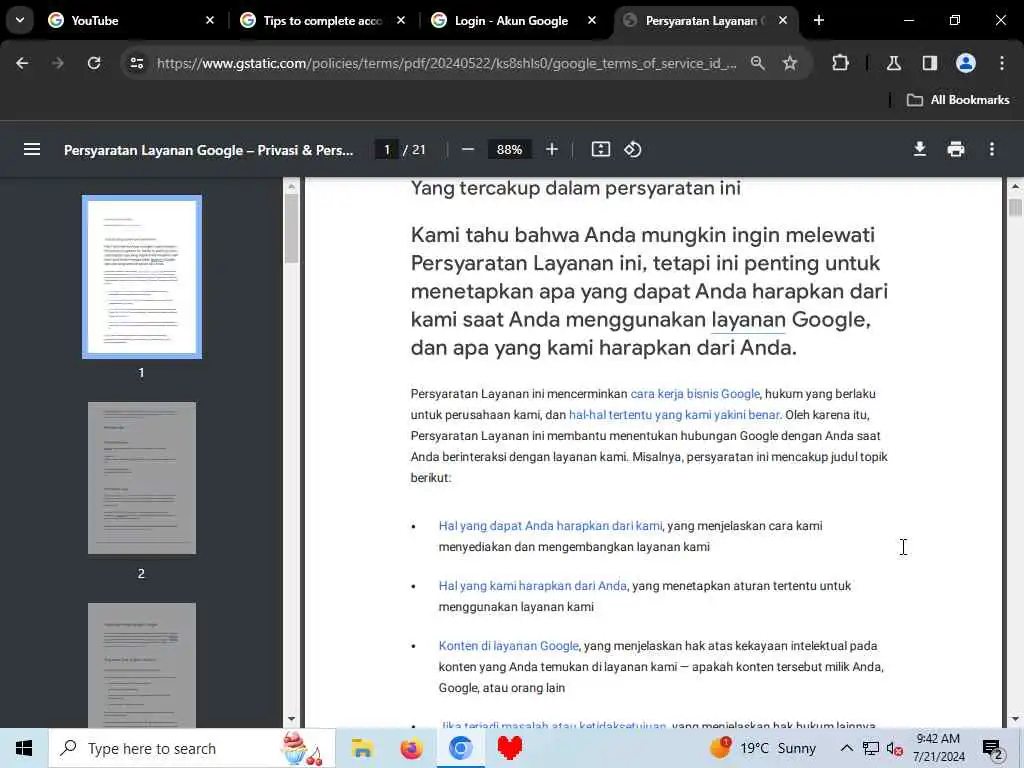Toggle the PDF sidebar hamburger menu
This screenshot has width=1024, height=768.
(32, 150)
